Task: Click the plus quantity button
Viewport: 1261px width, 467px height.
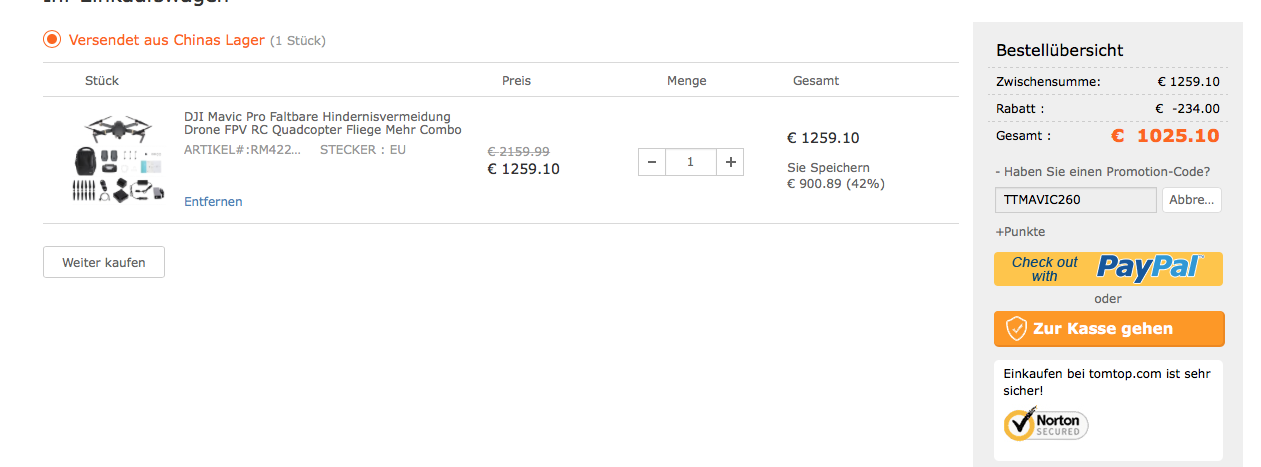Action: click(730, 162)
